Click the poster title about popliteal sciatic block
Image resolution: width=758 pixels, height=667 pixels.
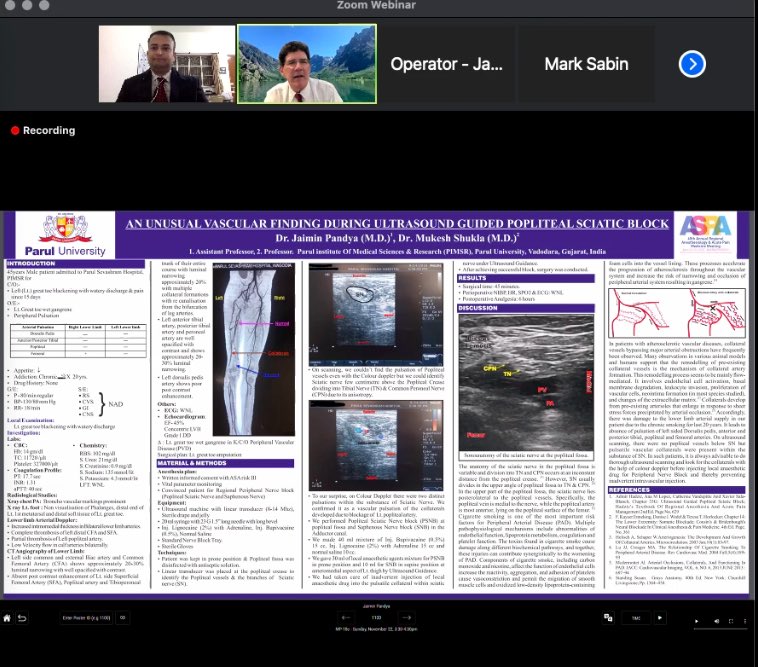pos(397,224)
